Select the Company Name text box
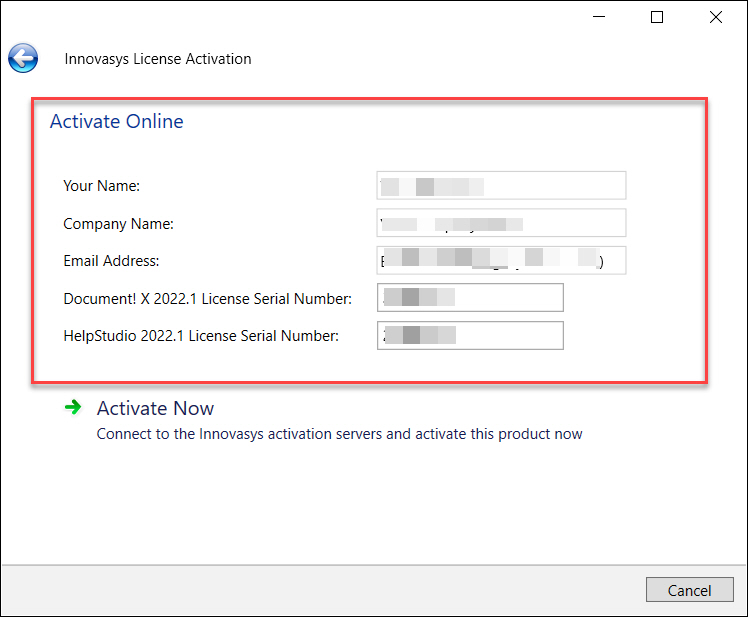This screenshot has width=748, height=617. tap(501, 223)
